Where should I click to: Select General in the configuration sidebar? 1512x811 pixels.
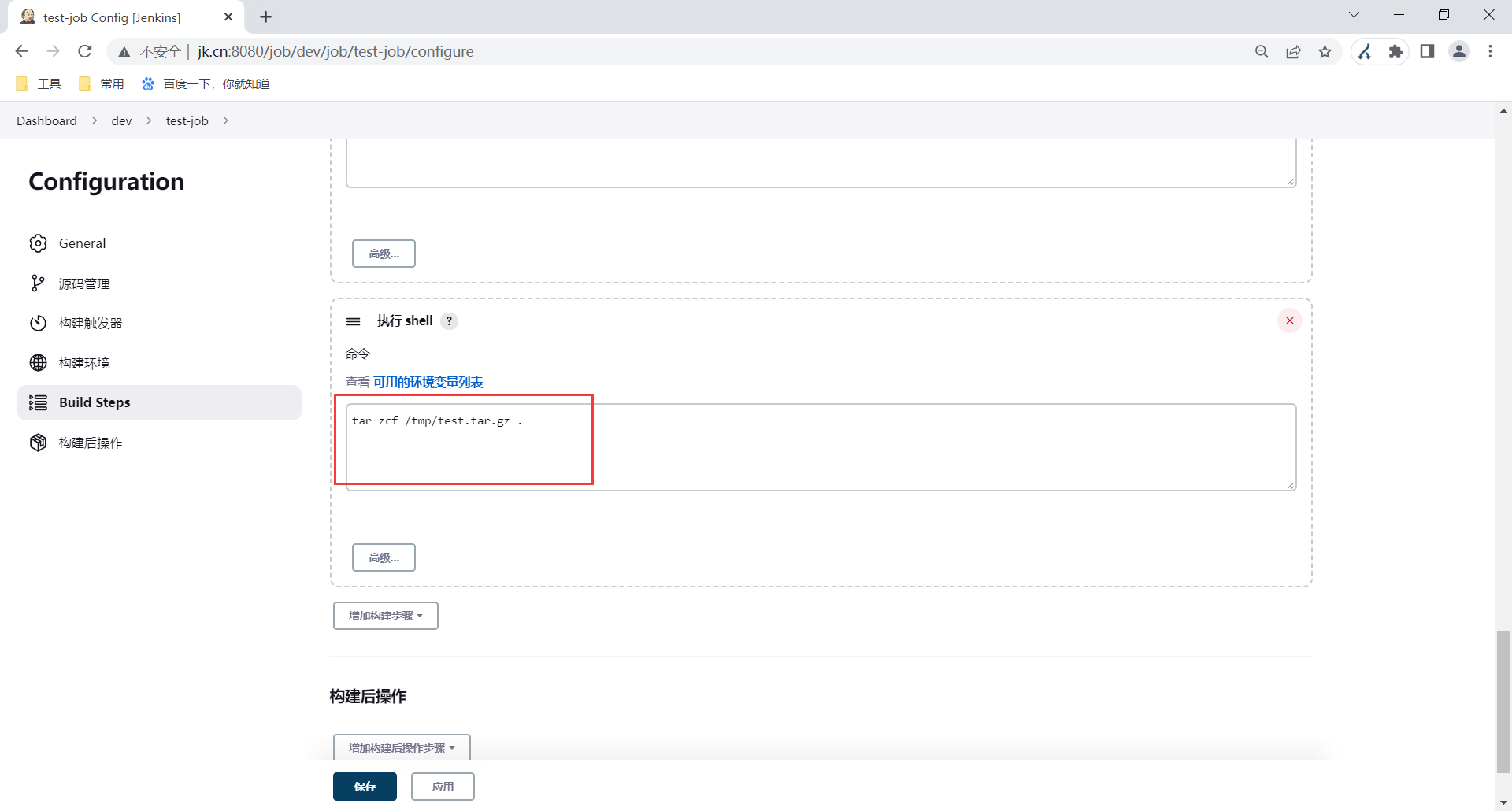tap(159, 243)
